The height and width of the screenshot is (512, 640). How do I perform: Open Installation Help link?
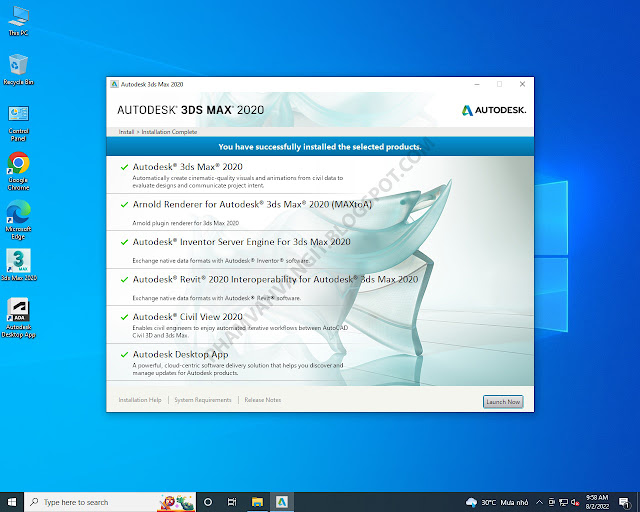pos(140,400)
